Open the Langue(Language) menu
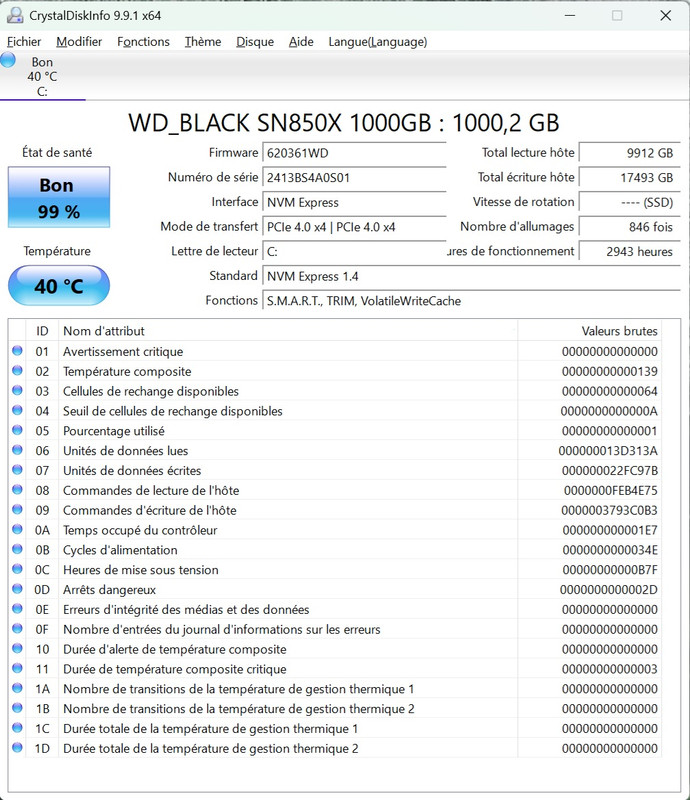The height and width of the screenshot is (800, 690). (378, 42)
